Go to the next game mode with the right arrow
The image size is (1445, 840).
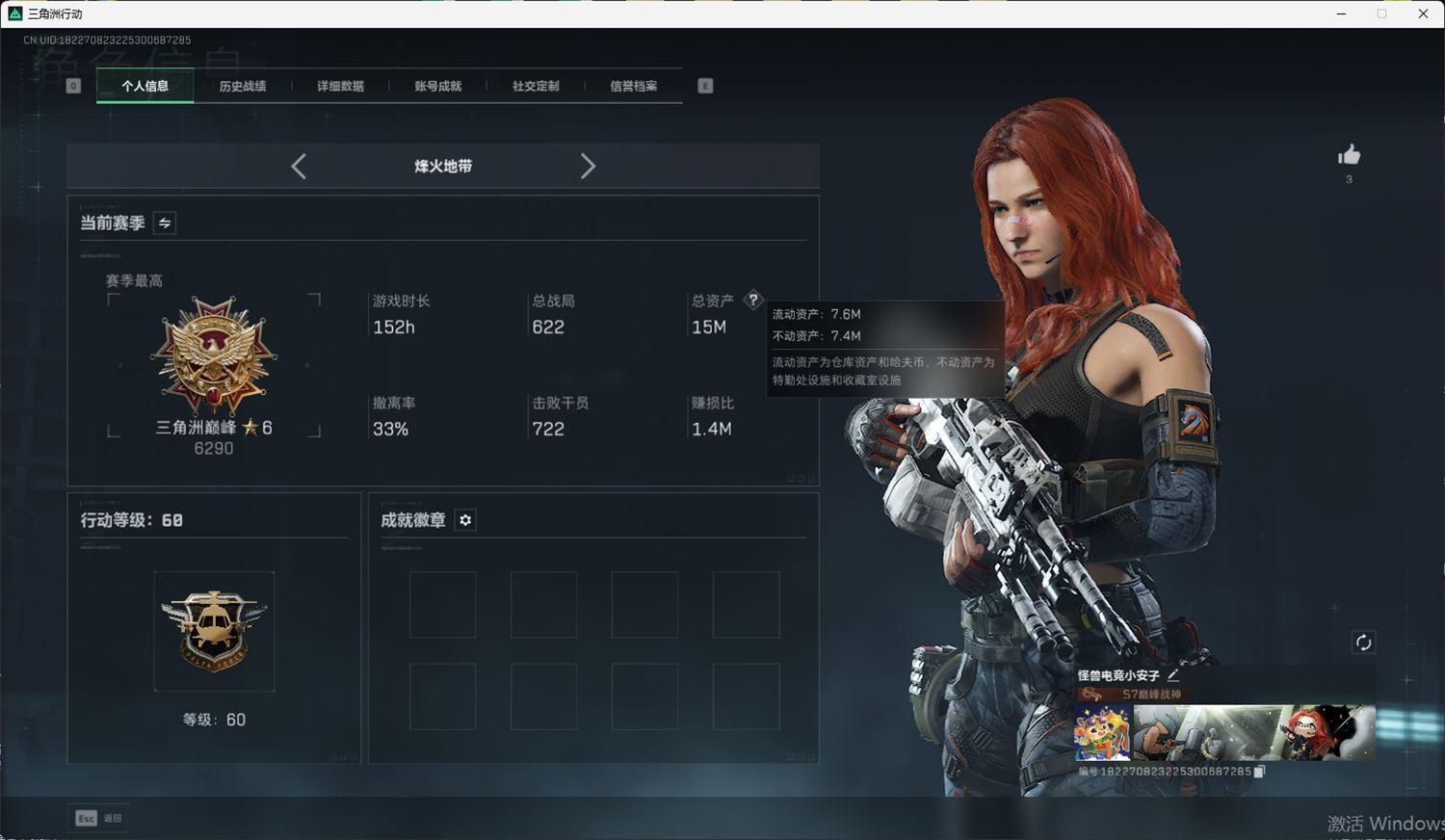pos(588,167)
